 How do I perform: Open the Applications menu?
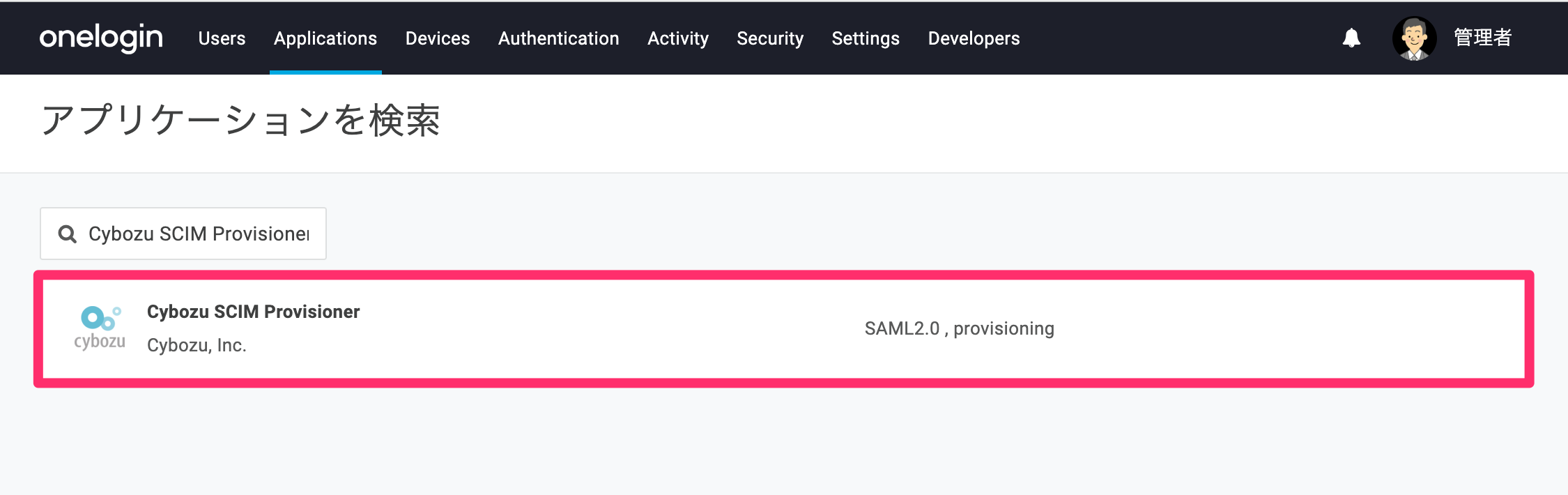click(325, 38)
